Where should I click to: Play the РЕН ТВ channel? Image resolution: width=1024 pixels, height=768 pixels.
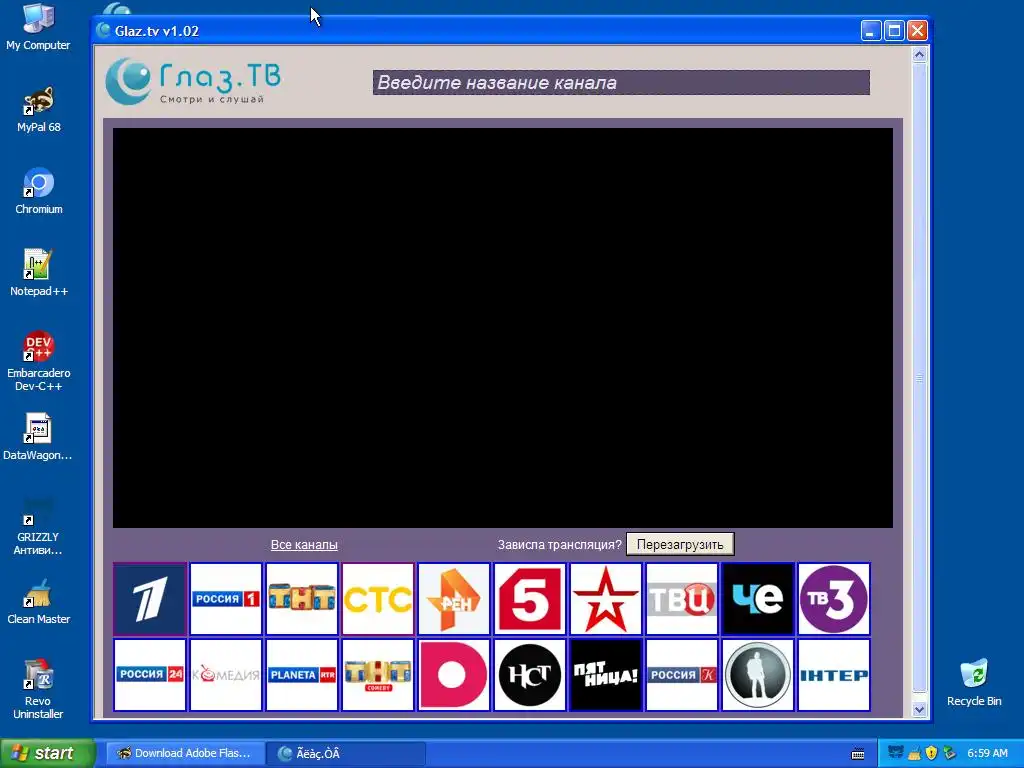pos(454,599)
